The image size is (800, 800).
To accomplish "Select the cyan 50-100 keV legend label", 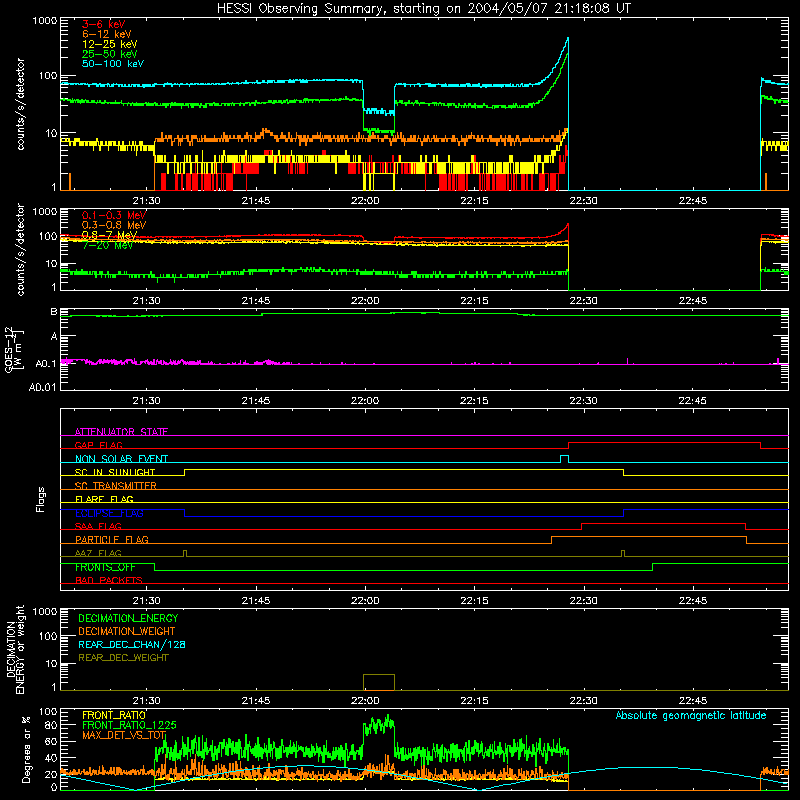I will click(x=112, y=64).
